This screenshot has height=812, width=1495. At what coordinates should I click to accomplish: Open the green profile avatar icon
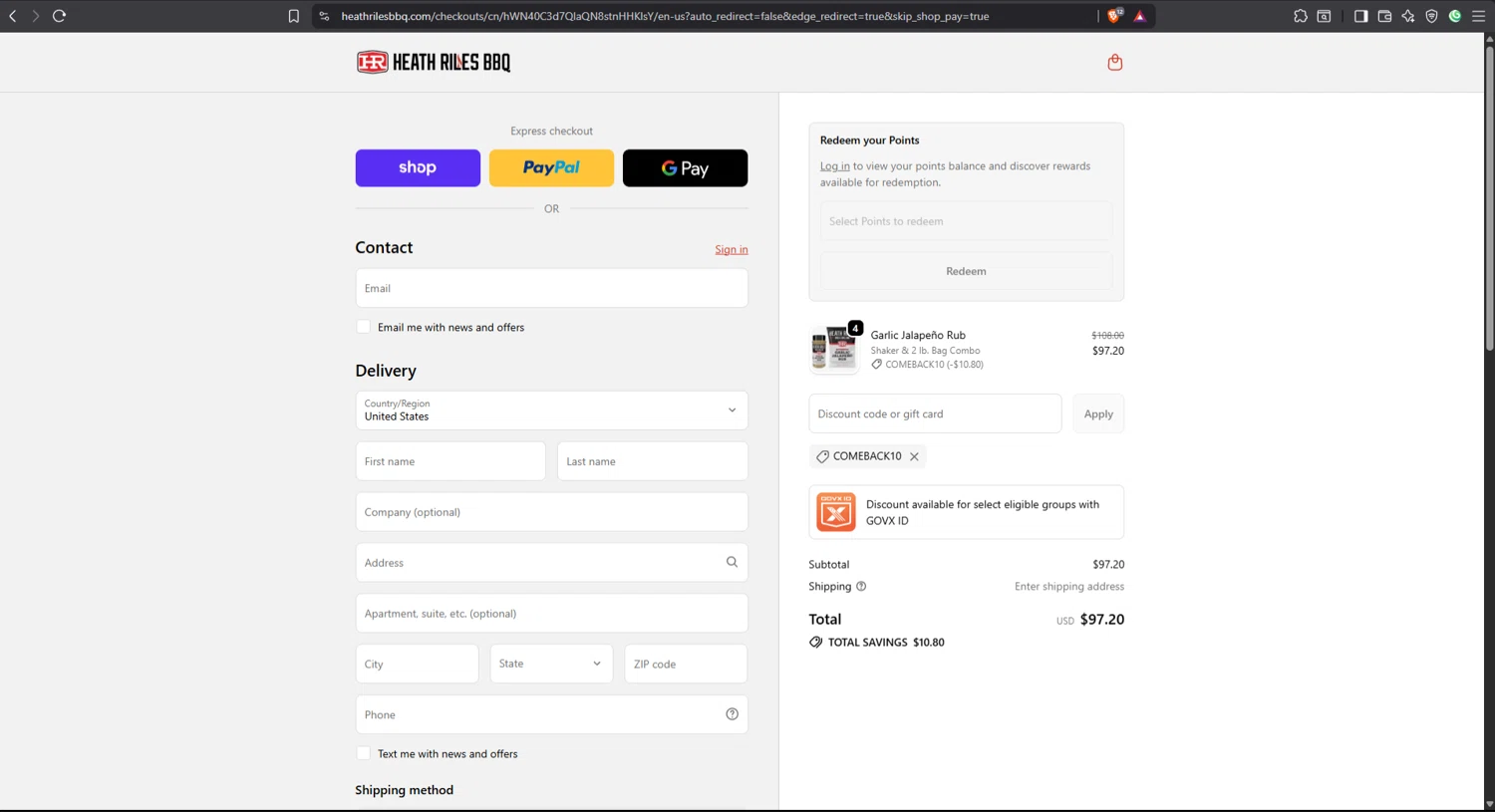coord(1455,16)
